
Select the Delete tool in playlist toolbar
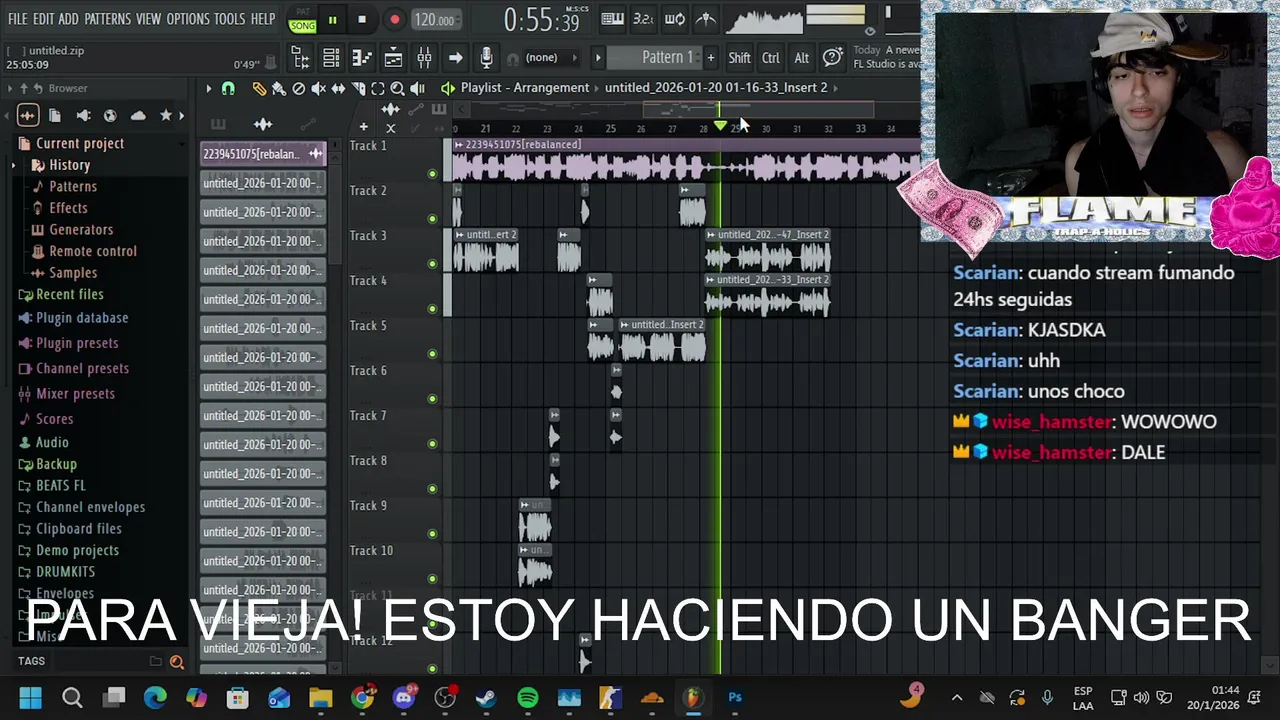pyautogui.click(x=298, y=88)
